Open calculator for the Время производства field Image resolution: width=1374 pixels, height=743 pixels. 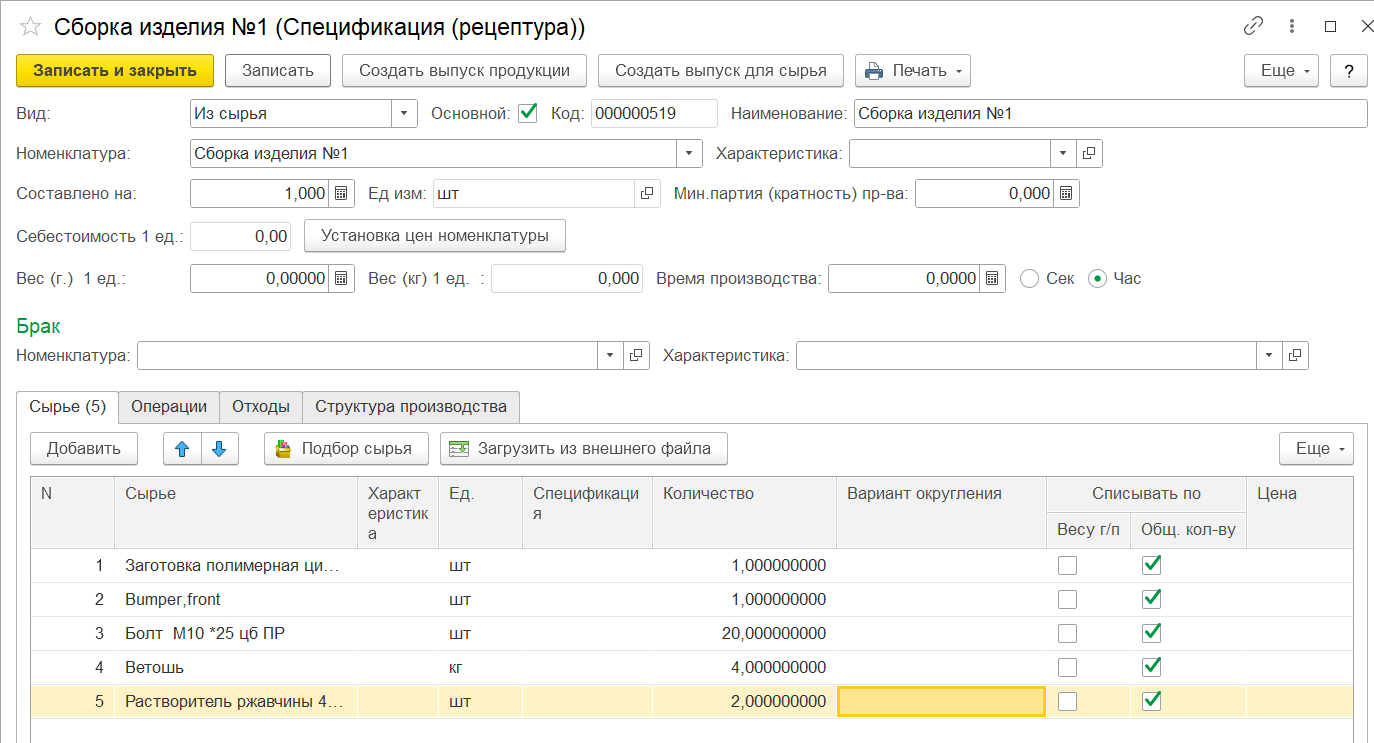(x=992, y=279)
